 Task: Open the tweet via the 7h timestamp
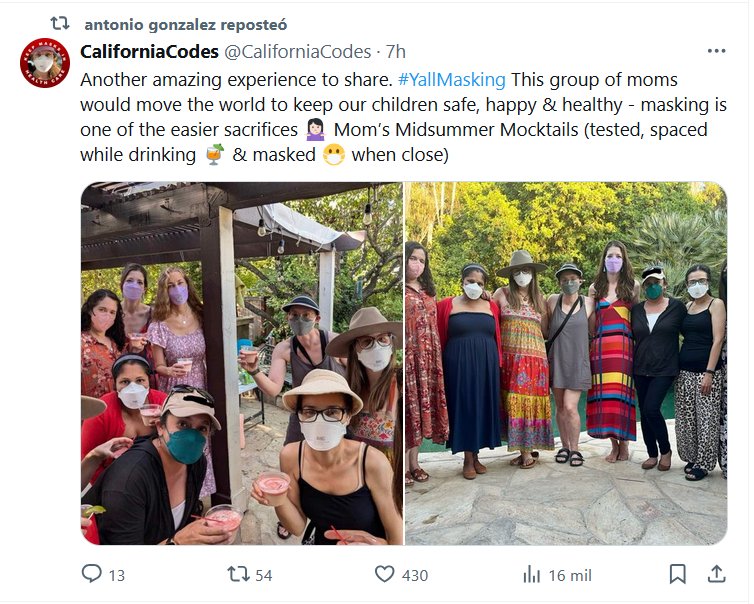click(396, 51)
